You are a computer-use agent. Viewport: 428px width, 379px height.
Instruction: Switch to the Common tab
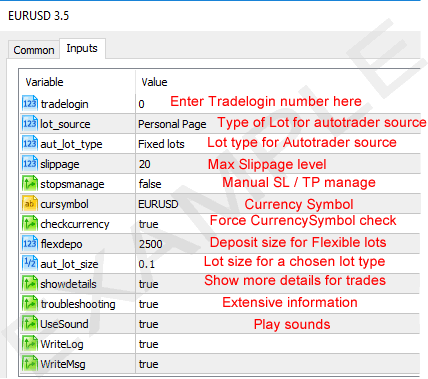[x=34, y=50]
